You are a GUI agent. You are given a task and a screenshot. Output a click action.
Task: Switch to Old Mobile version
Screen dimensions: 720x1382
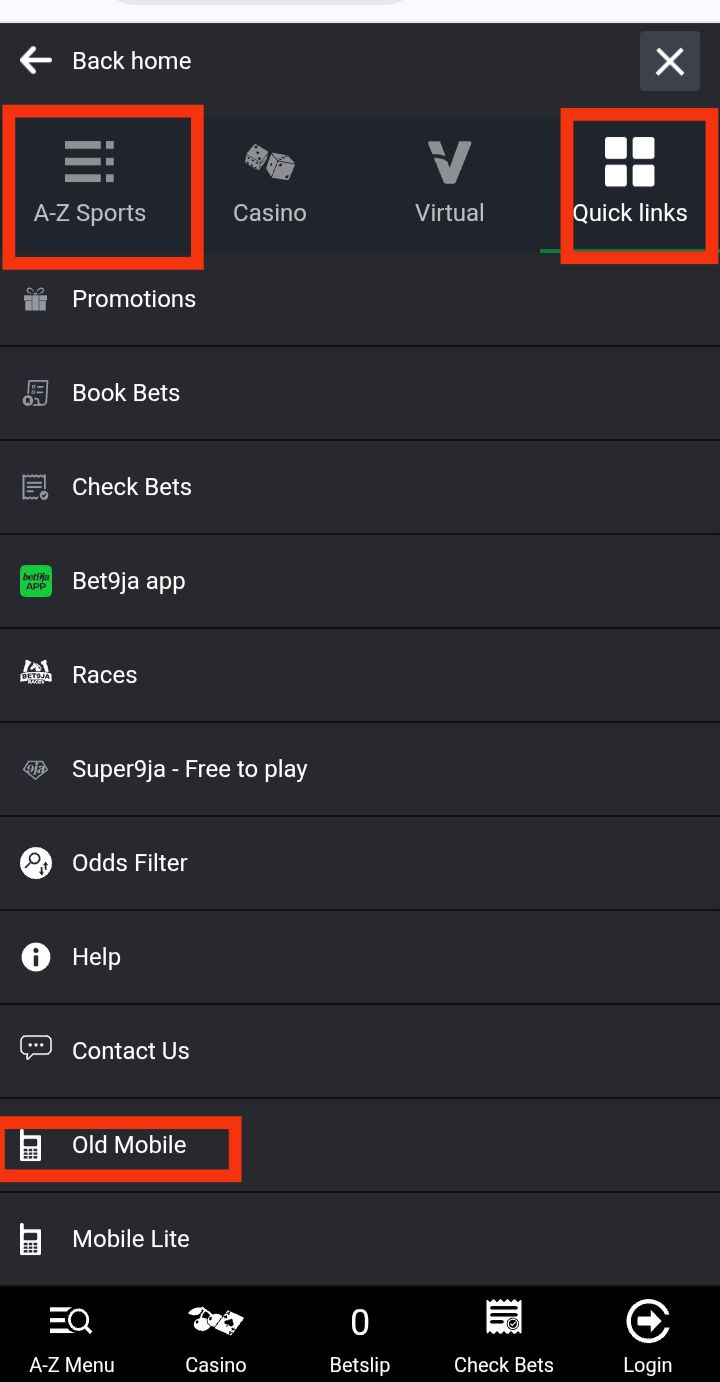[x=129, y=1145]
